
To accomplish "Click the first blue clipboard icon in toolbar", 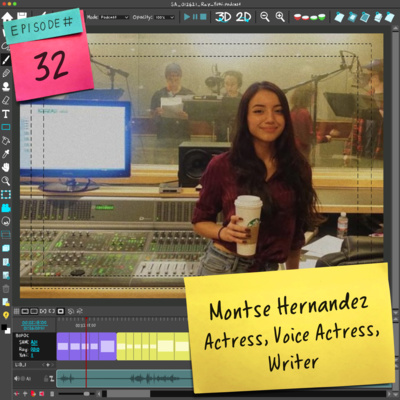I will click(339, 17).
